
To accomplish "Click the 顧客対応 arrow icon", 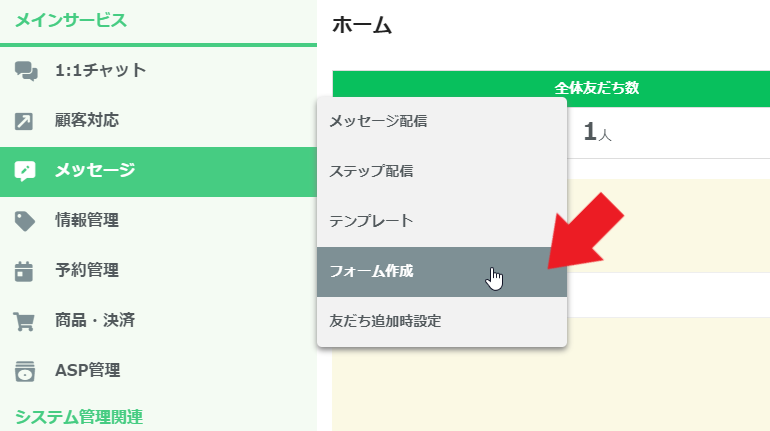I will point(24,121).
